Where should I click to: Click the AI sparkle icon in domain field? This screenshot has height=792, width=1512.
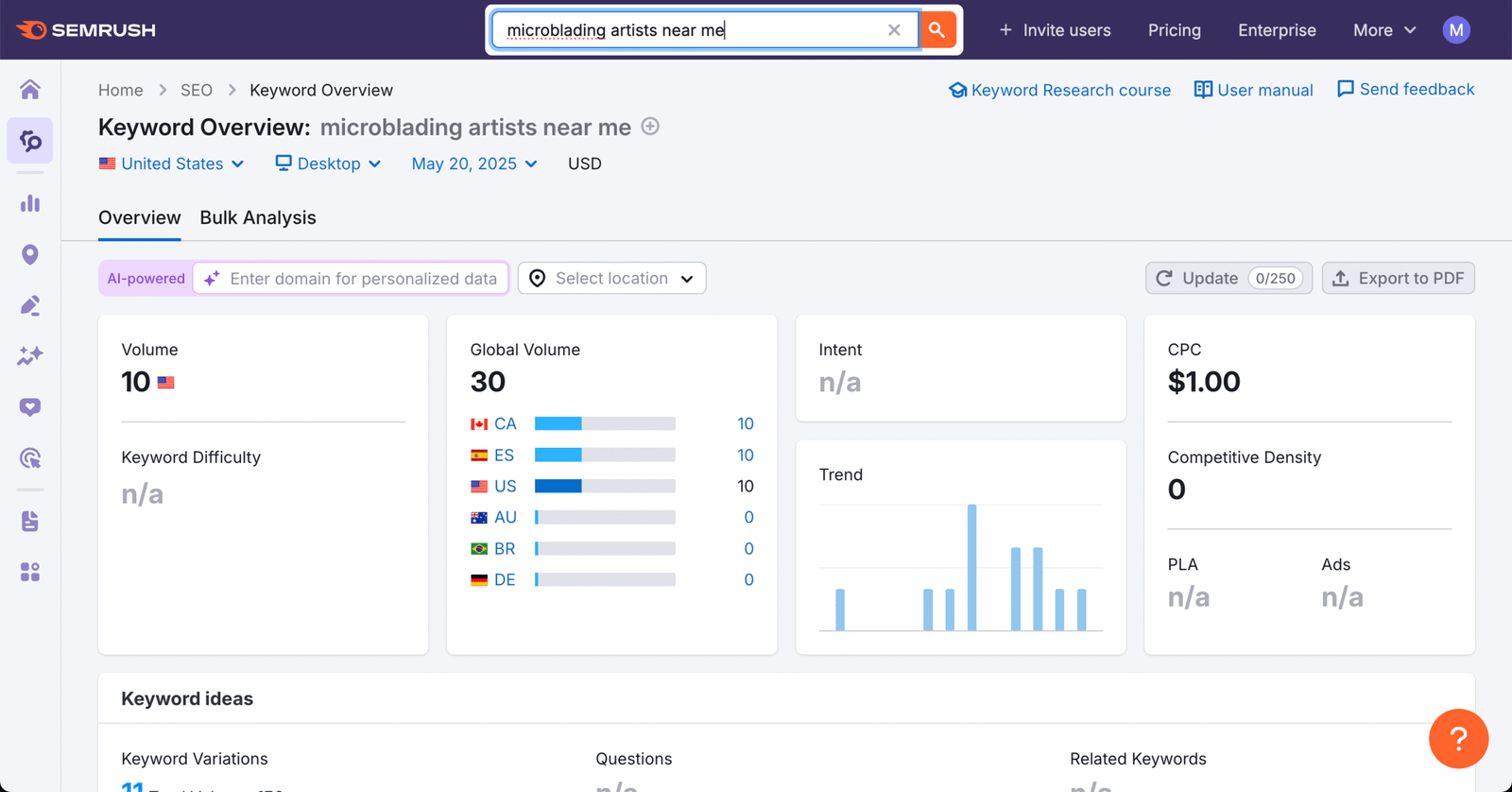point(212,279)
